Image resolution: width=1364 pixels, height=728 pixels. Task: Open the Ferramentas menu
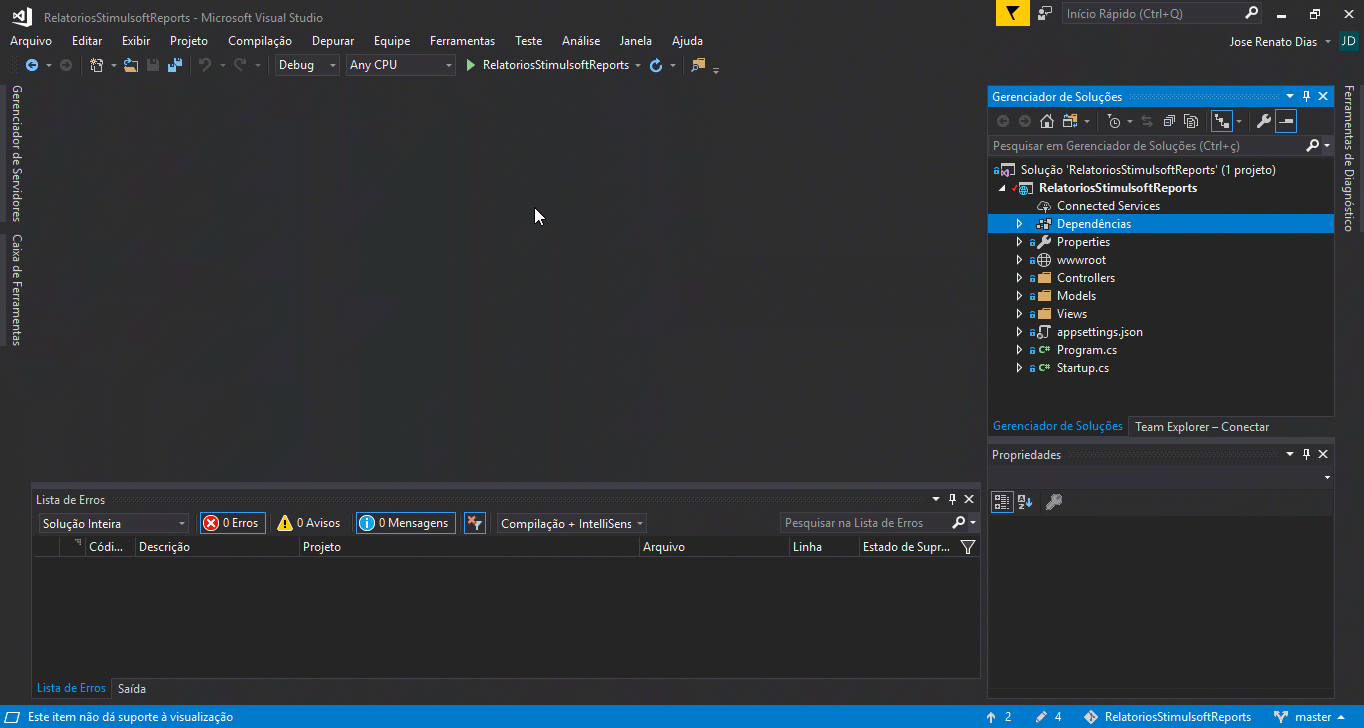(462, 41)
